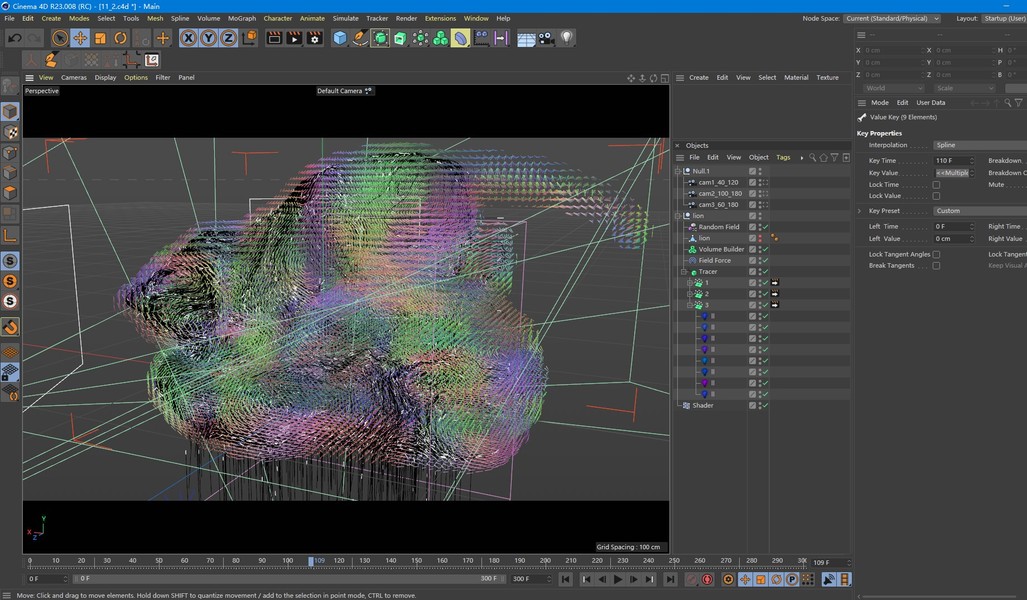Screen dimensions: 1027x600
Task: Enable the Lock Time checkbox
Action: [x=936, y=185]
